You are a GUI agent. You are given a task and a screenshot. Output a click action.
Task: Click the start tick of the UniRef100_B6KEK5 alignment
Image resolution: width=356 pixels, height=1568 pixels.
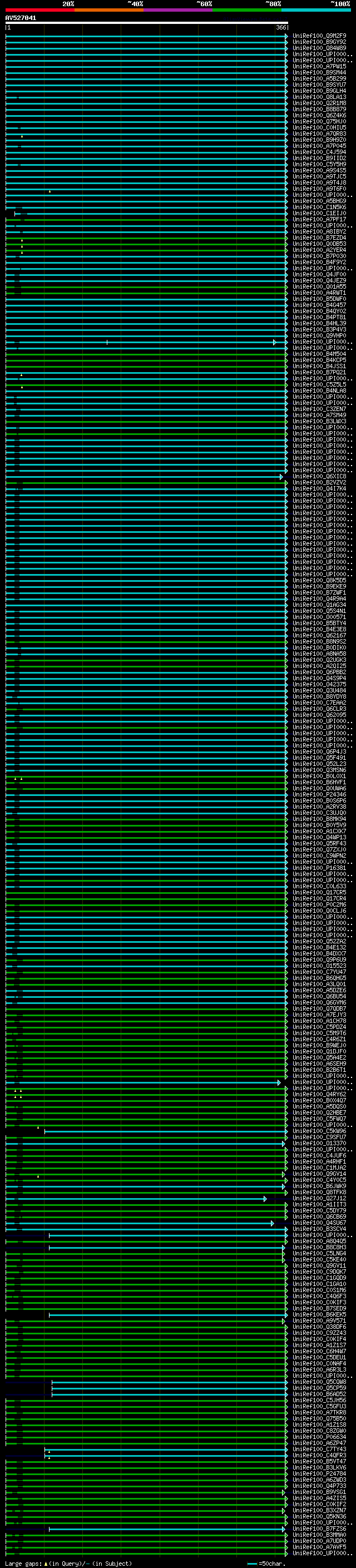[x=50, y=1315]
